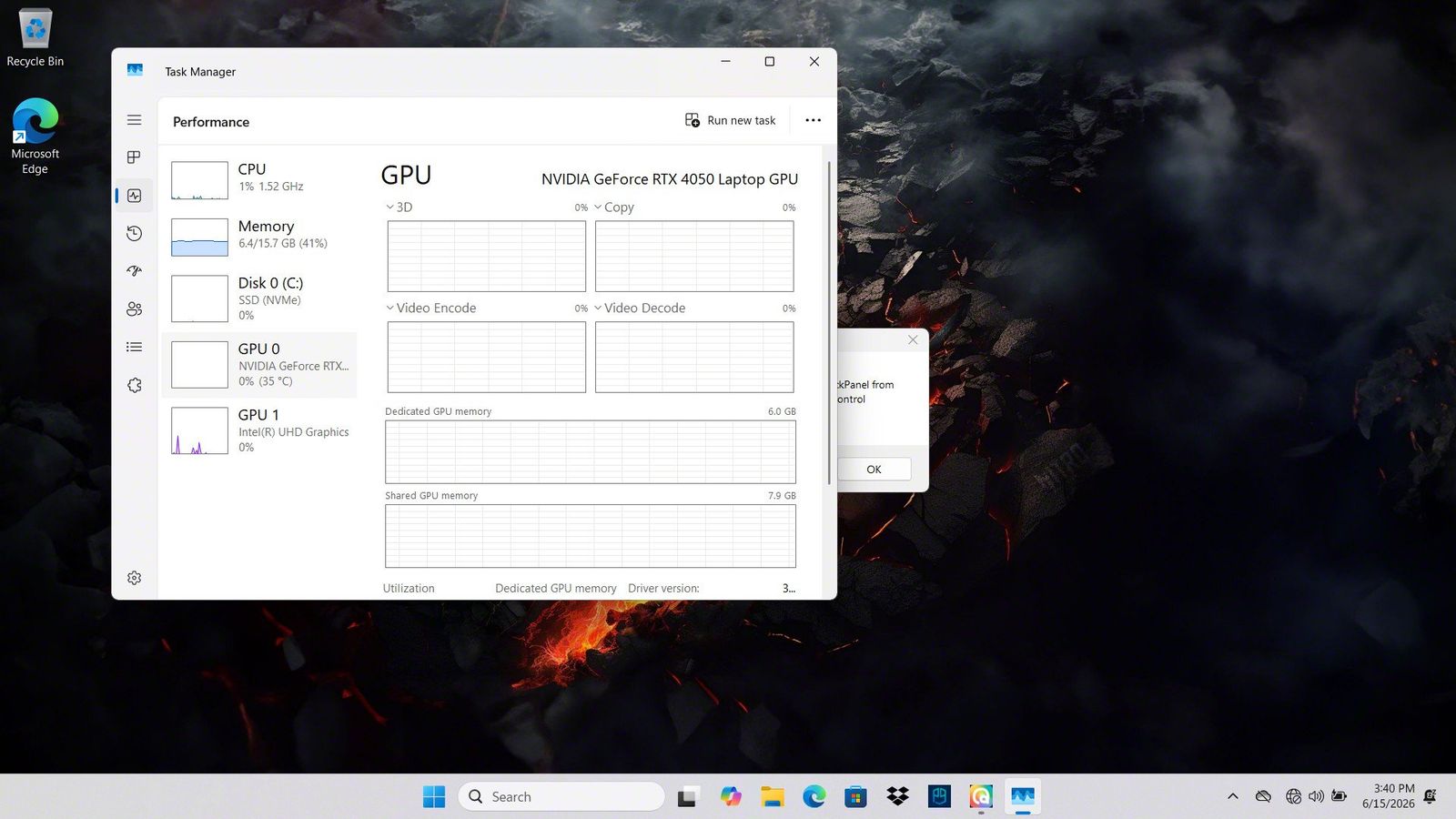Open Task View on the taskbar
1456x819 pixels.
click(x=688, y=796)
